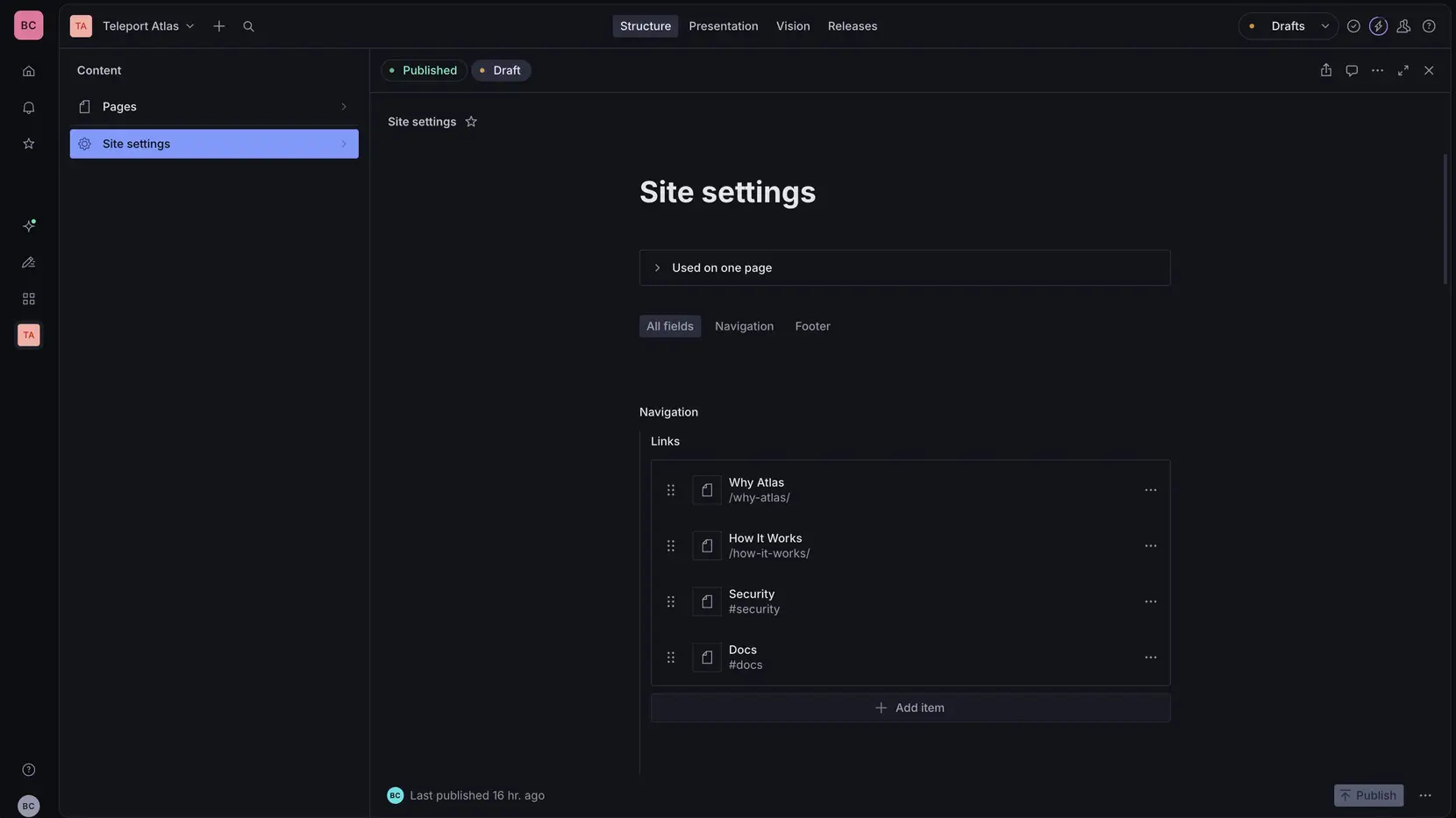Open BC user avatar at sidebar bottom

(x=29, y=806)
